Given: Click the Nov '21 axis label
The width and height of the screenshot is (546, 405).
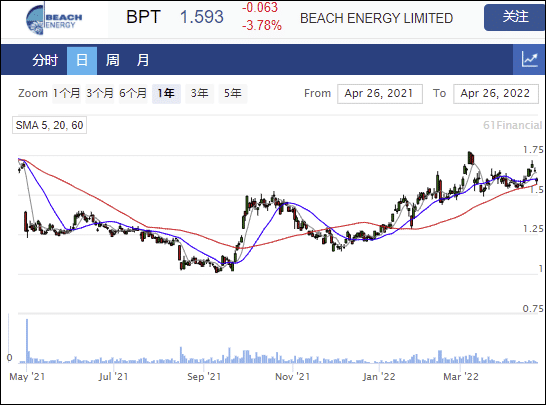Looking at the screenshot, I should click(x=292, y=376).
